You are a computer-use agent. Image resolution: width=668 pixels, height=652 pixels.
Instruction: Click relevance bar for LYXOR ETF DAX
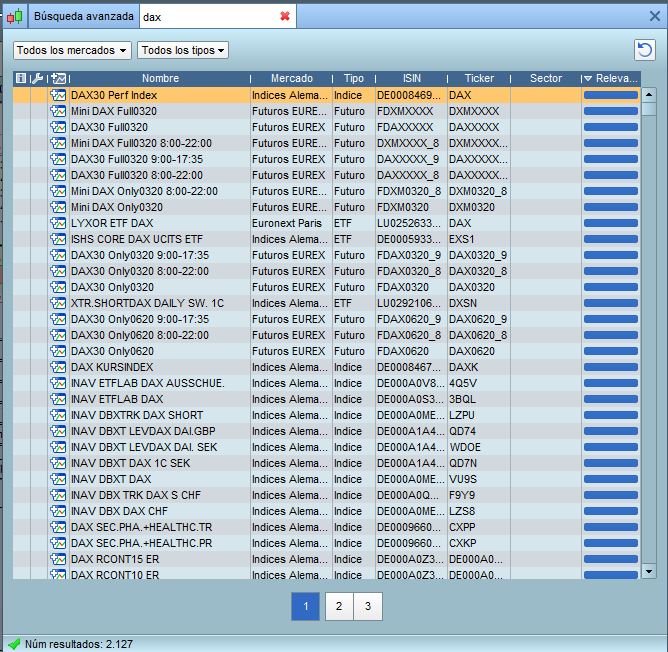[x=610, y=223]
